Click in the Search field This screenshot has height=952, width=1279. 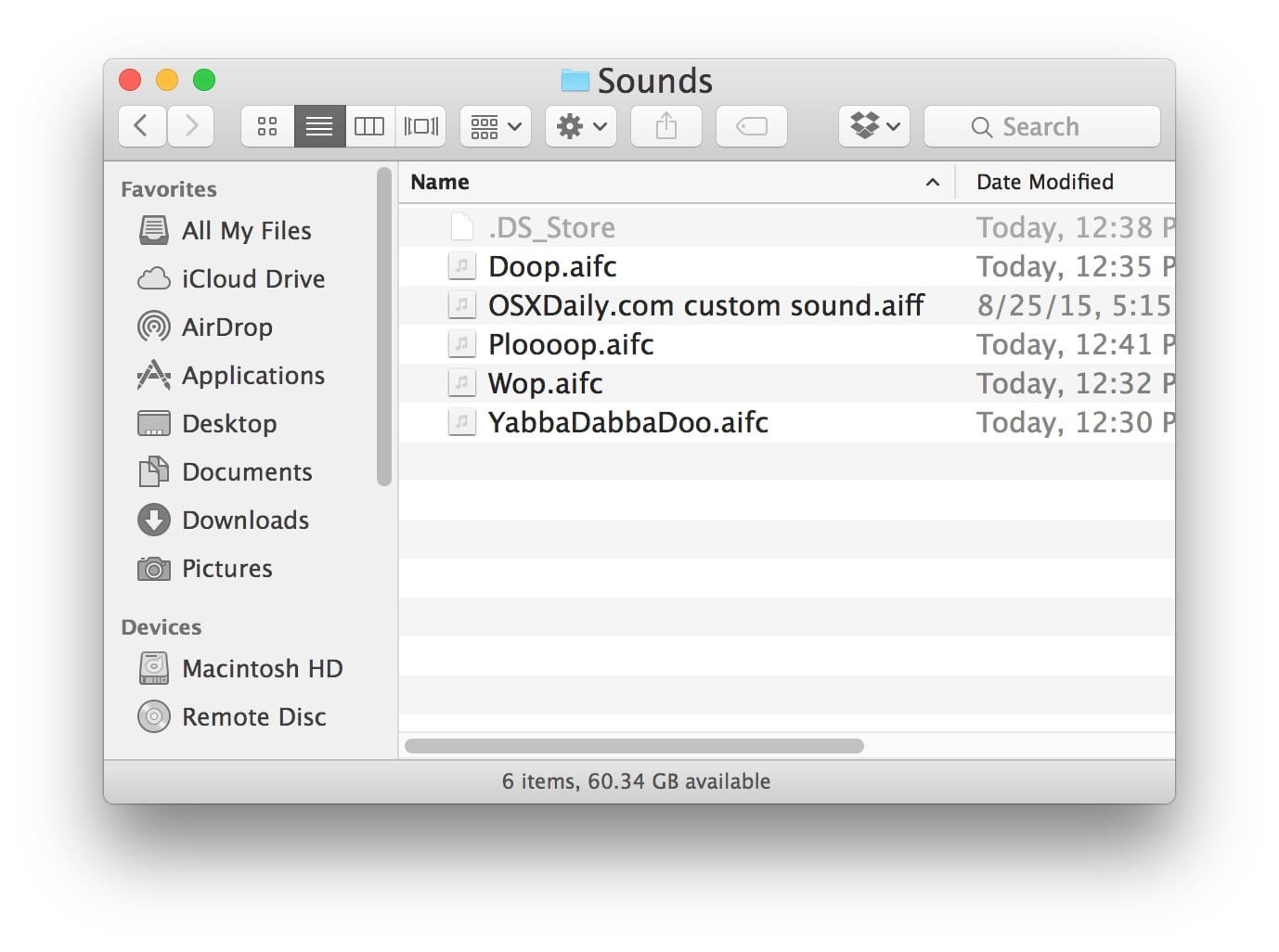[1042, 126]
